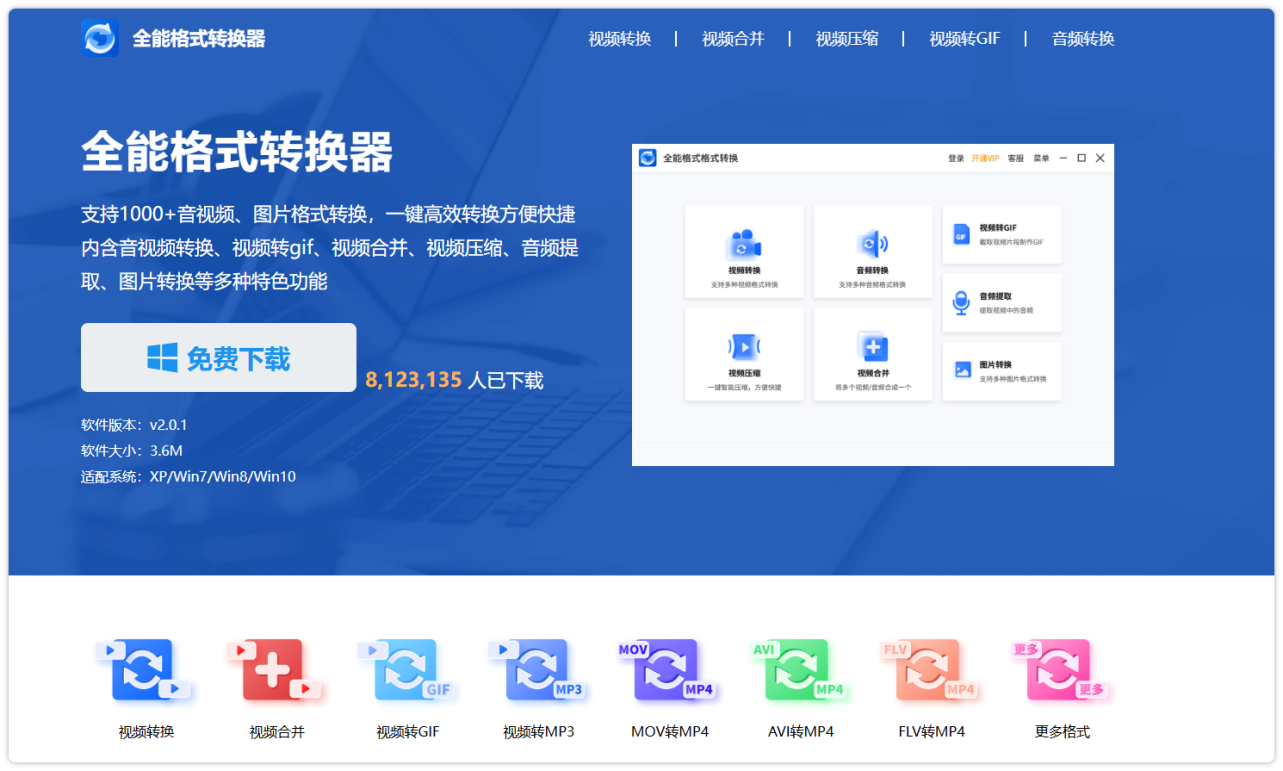Go to 视频转换 in top navigation

point(619,39)
